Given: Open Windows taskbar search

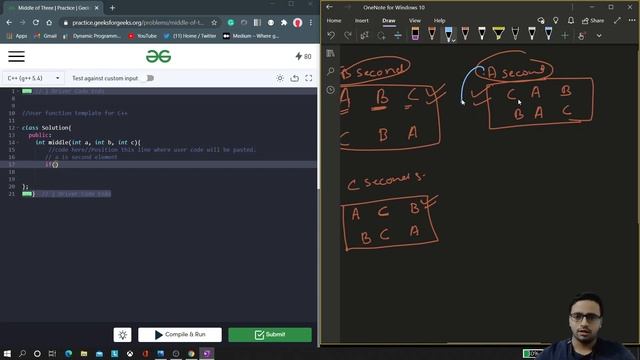Looking at the screenshot, I should (x=22, y=353).
